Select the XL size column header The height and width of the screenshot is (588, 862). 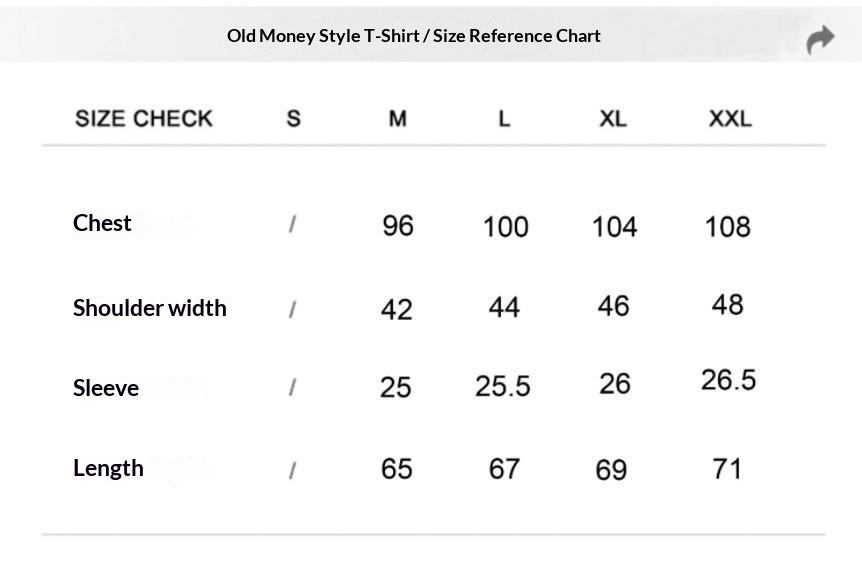[613, 119]
